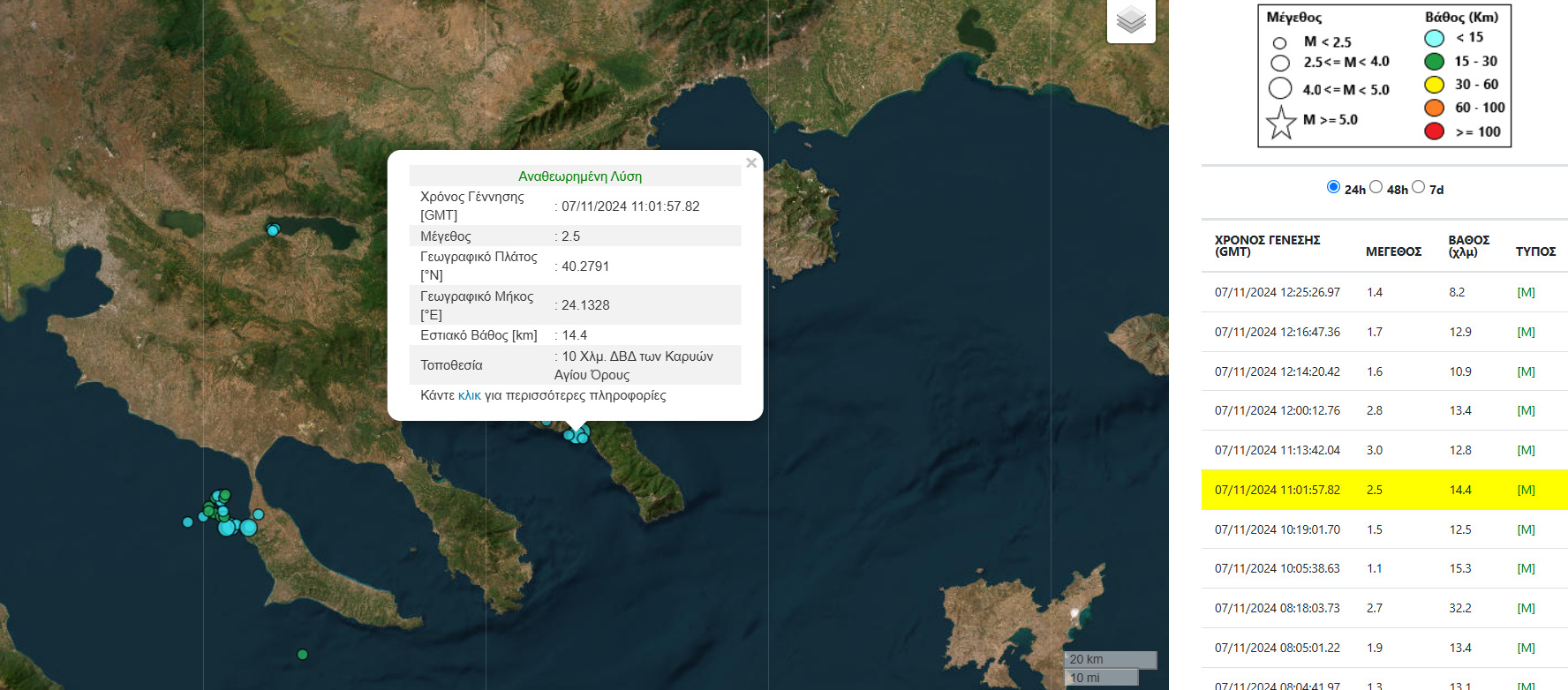Close the earthquake info popup

tap(751, 163)
